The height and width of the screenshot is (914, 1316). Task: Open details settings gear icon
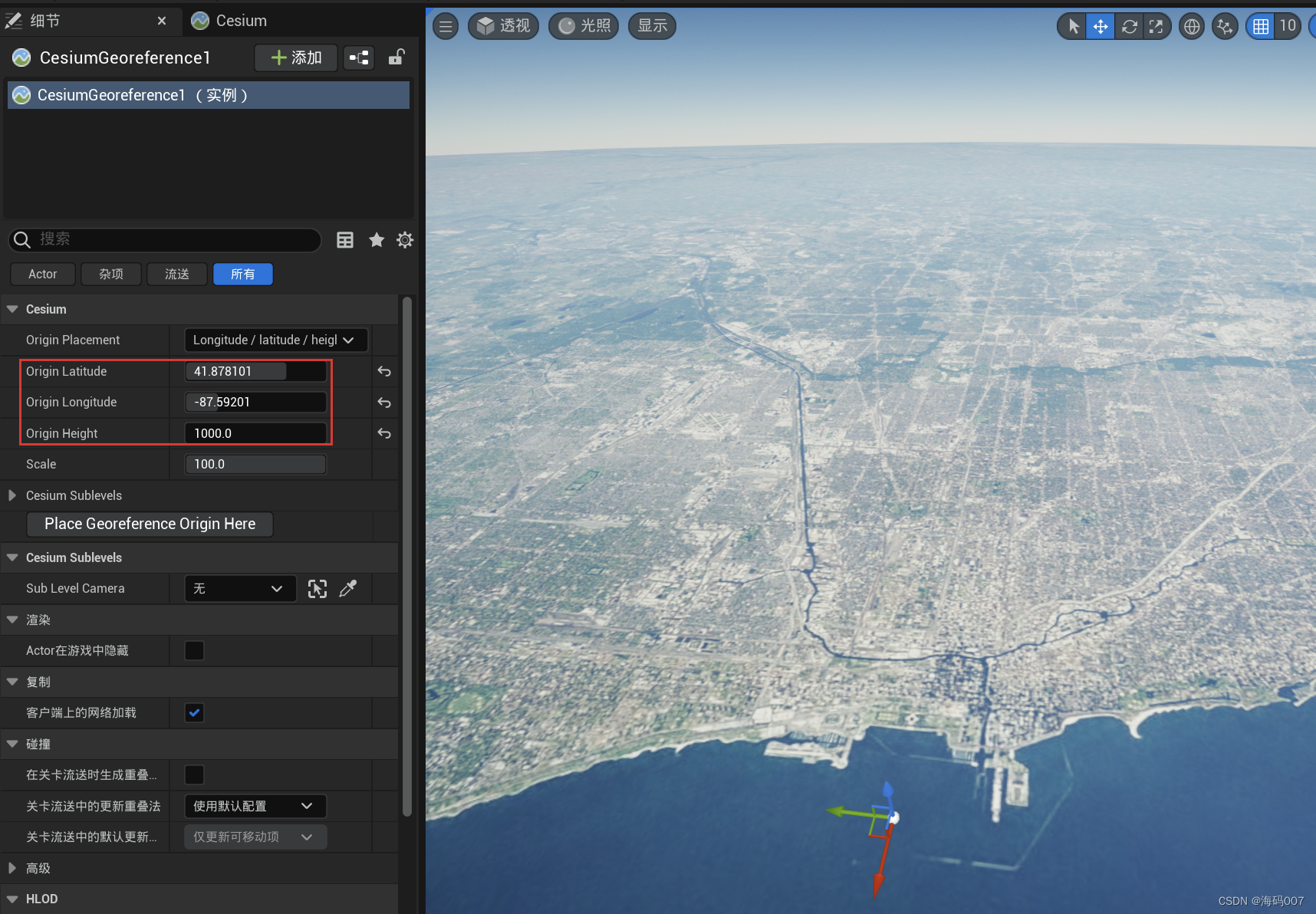click(405, 240)
